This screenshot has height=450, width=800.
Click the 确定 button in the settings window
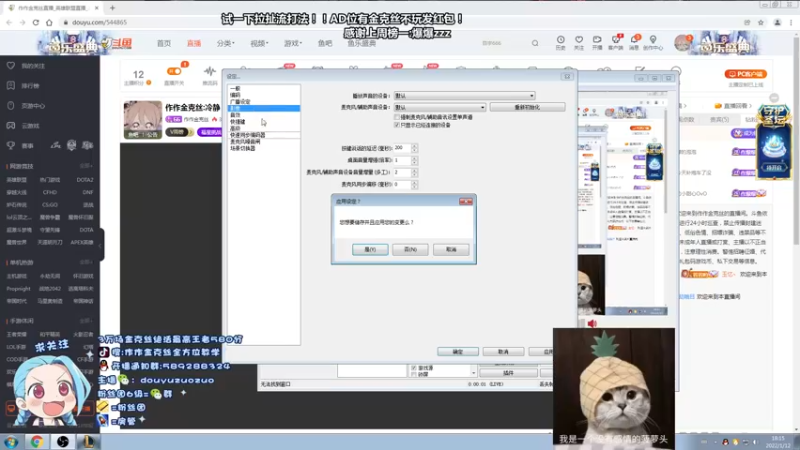click(x=458, y=352)
